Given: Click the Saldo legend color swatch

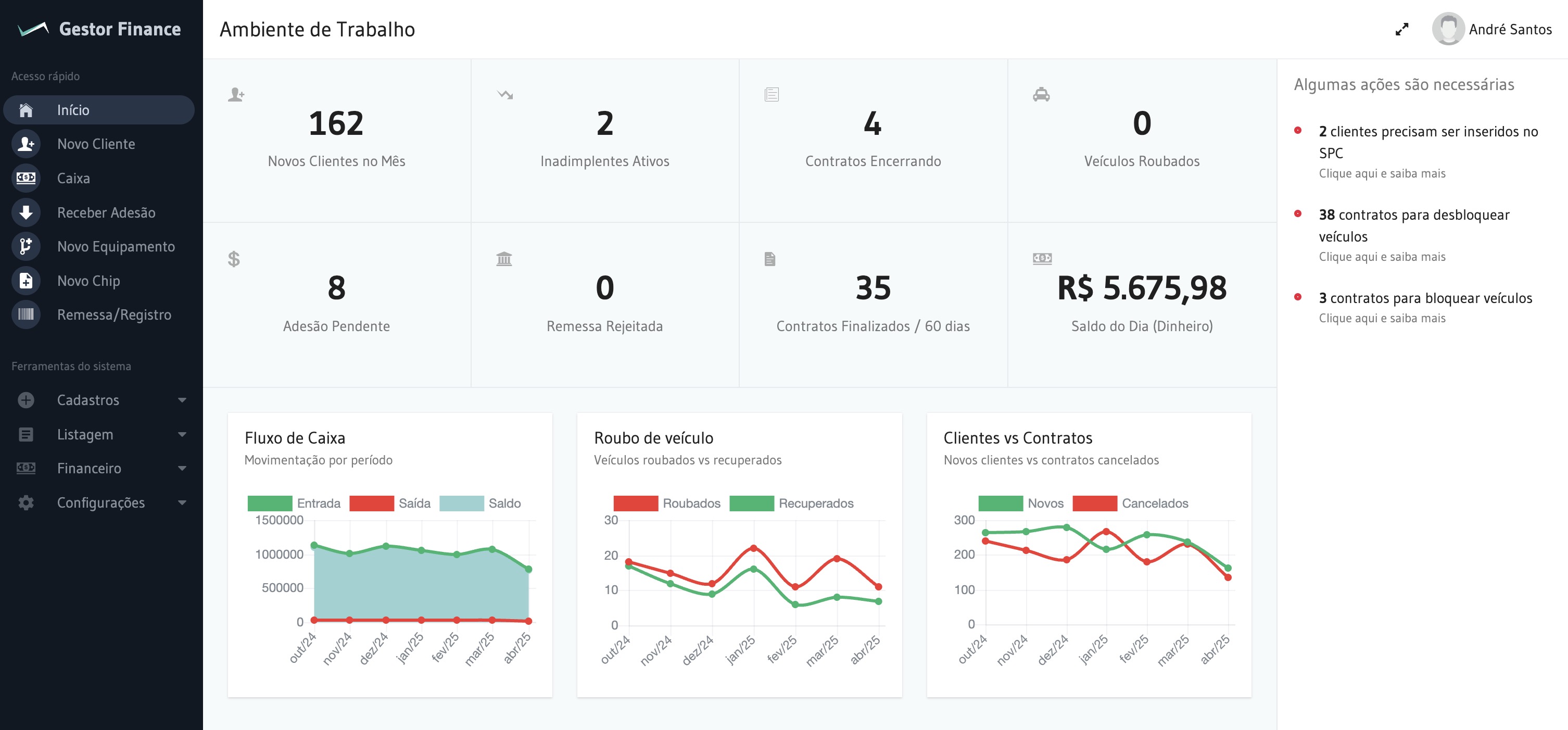Looking at the screenshot, I should tap(461, 504).
